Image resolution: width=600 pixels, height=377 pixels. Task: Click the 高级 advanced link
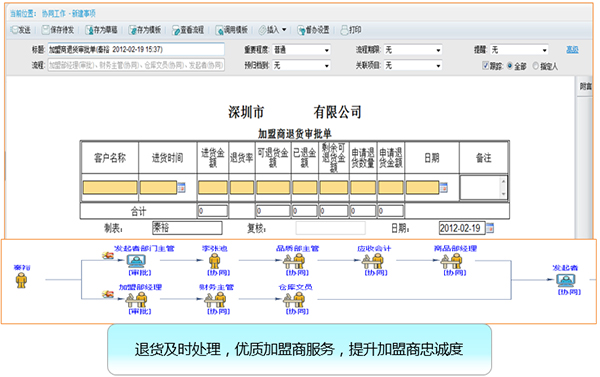pyautogui.click(x=572, y=50)
